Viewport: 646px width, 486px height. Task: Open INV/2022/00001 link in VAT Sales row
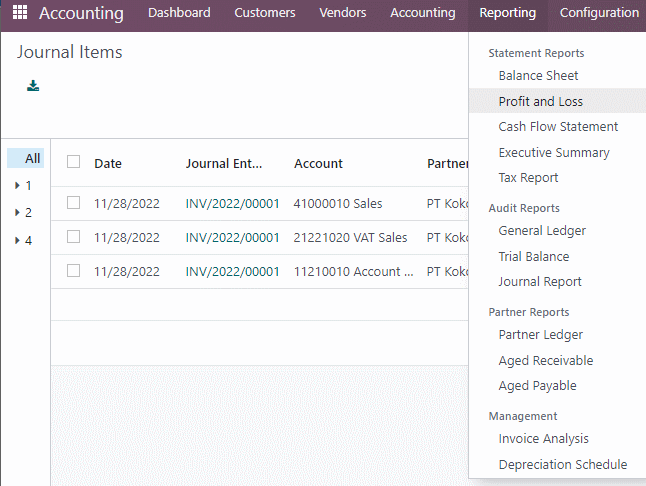(232, 238)
